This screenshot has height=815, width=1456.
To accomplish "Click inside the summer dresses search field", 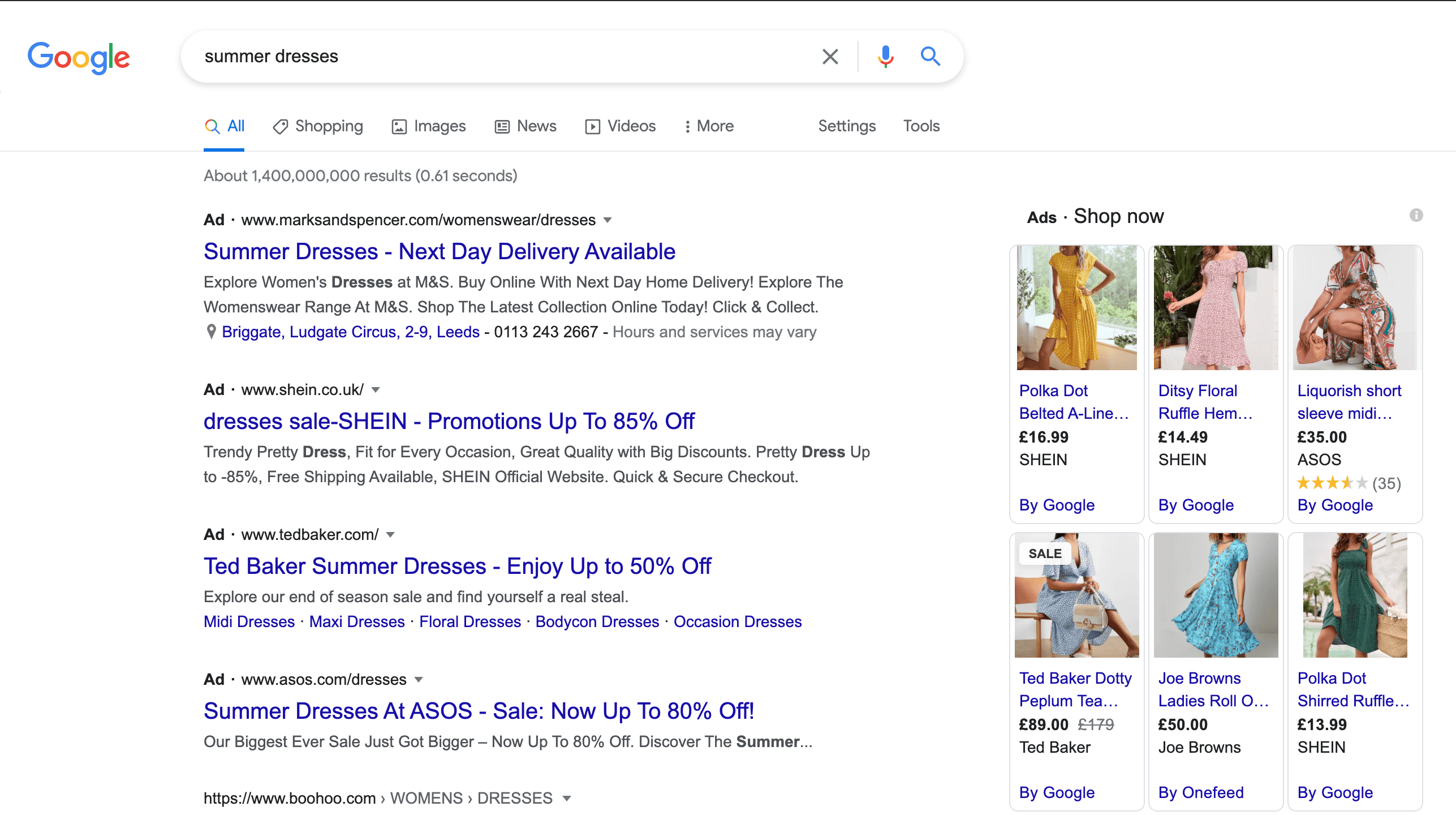I will pos(503,57).
